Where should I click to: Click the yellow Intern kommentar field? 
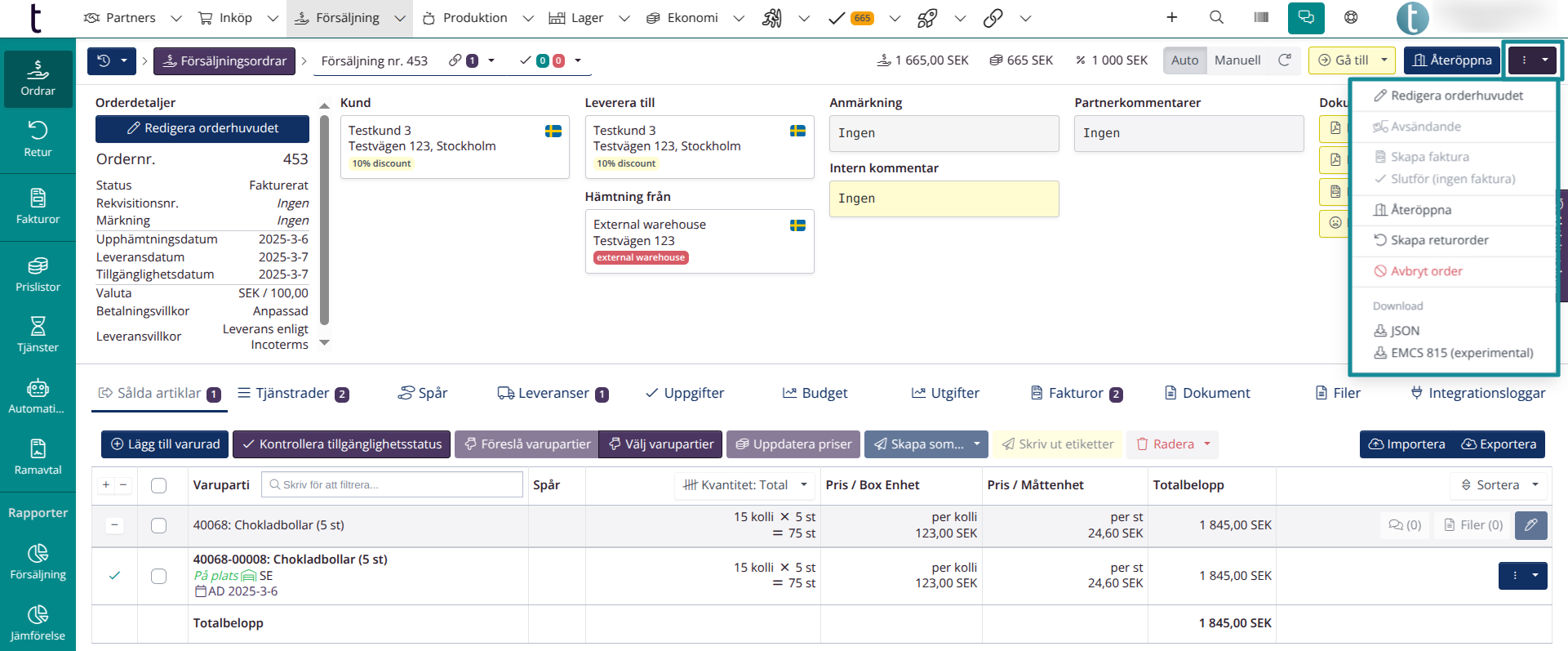click(944, 198)
